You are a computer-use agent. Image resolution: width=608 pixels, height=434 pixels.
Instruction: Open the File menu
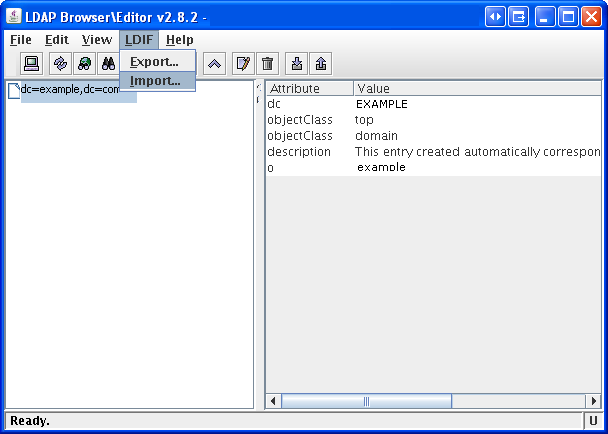point(21,40)
